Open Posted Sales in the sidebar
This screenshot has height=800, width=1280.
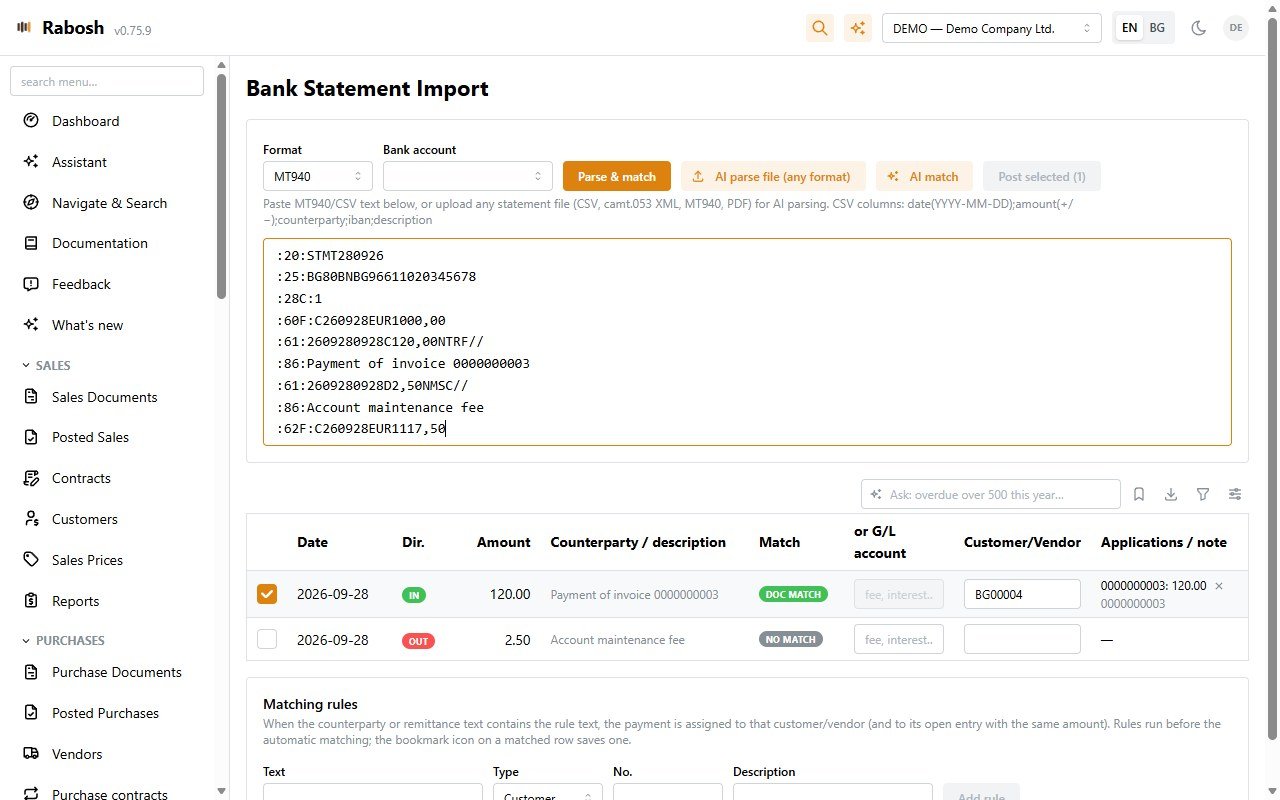(91, 437)
